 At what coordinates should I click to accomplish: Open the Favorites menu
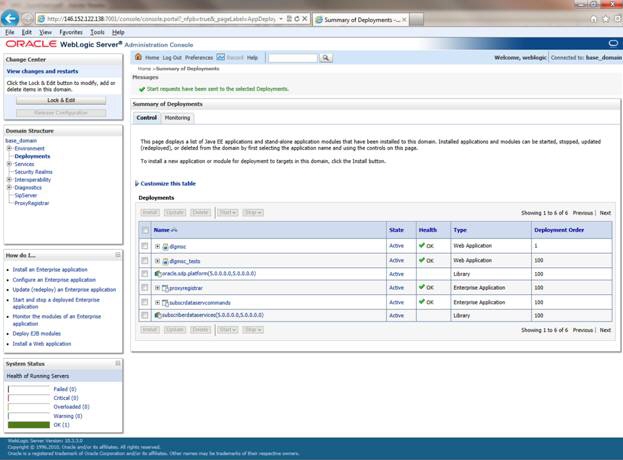click(x=70, y=32)
